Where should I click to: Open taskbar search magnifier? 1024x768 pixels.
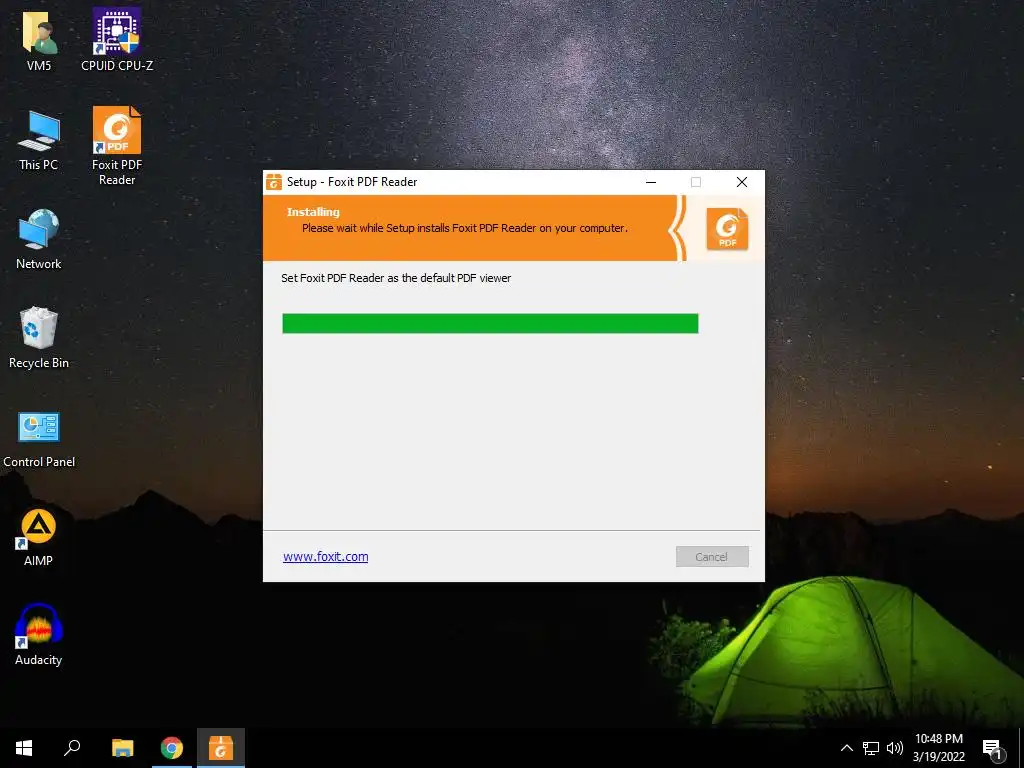72,748
